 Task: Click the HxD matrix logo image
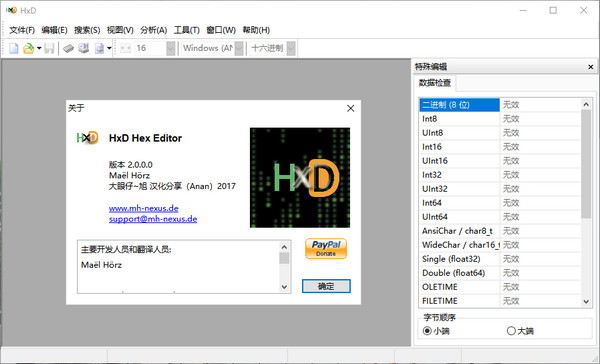[300, 178]
